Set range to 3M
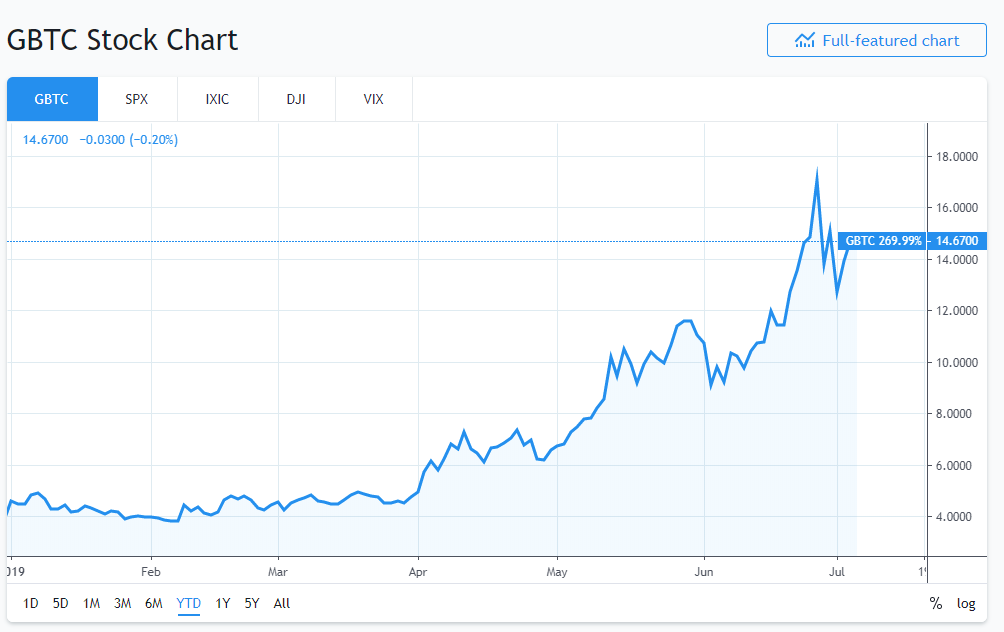This screenshot has width=1004, height=632. [x=122, y=603]
